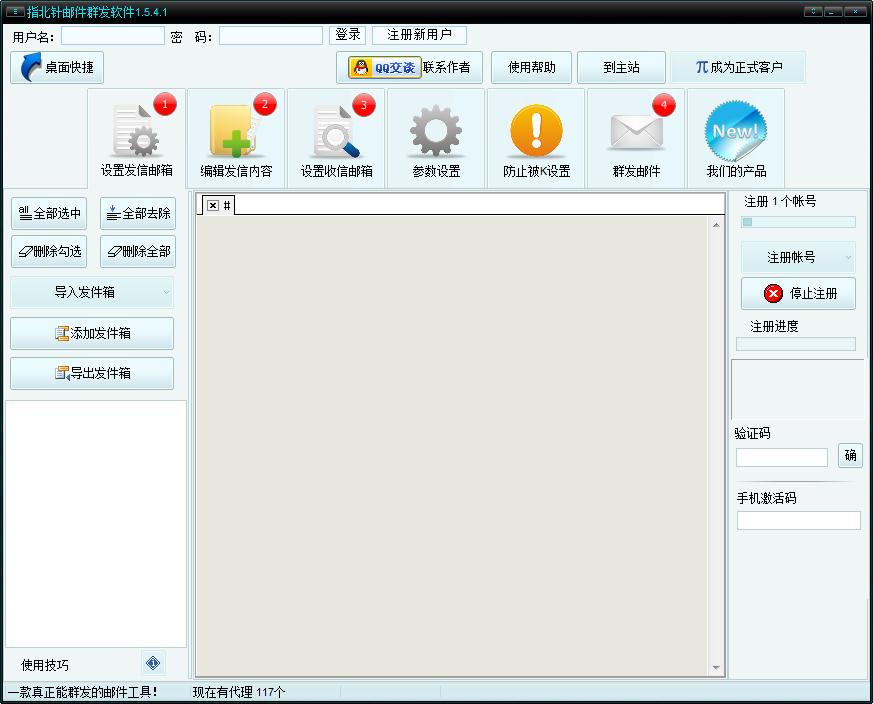
Task: Click the 注册进度 progress bar
Action: (796, 344)
